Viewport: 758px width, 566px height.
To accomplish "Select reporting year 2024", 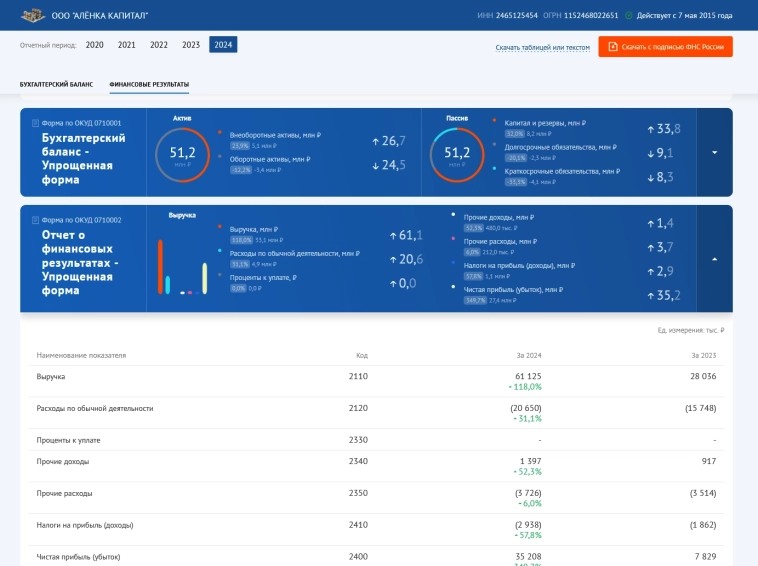I will (223, 45).
